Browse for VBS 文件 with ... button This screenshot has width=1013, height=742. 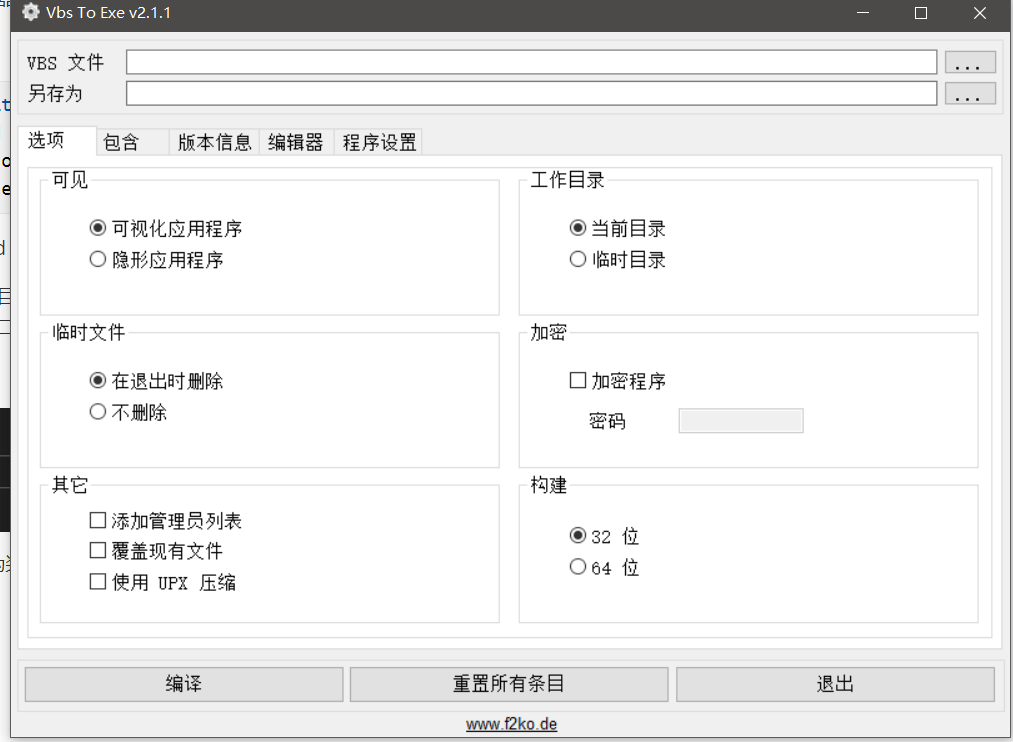(x=970, y=63)
